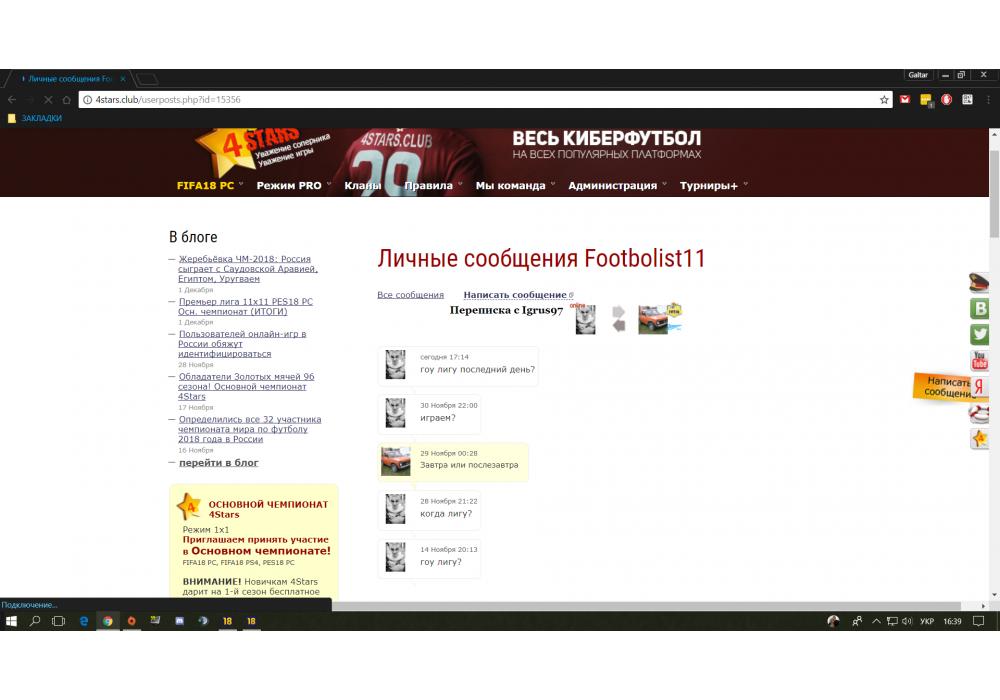Click Написать сообщение link above conversation
The width and height of the screenshot is (1000, 700).
click(x=515, y=295)
